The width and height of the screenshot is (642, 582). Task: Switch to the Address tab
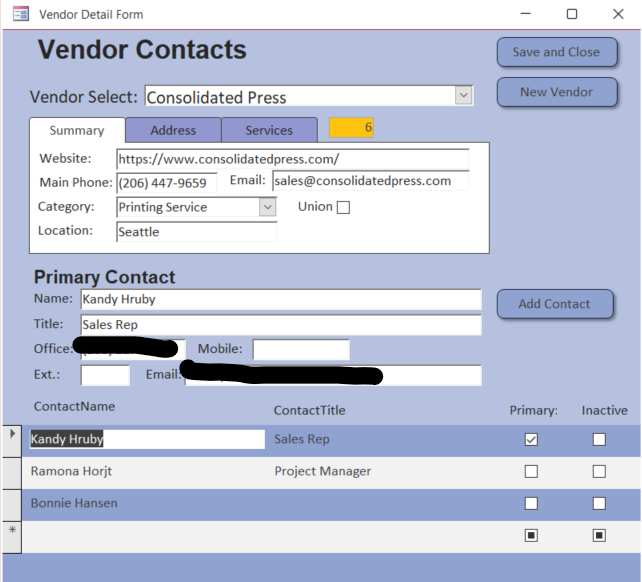pyautogui.click(x=173, y=130)
